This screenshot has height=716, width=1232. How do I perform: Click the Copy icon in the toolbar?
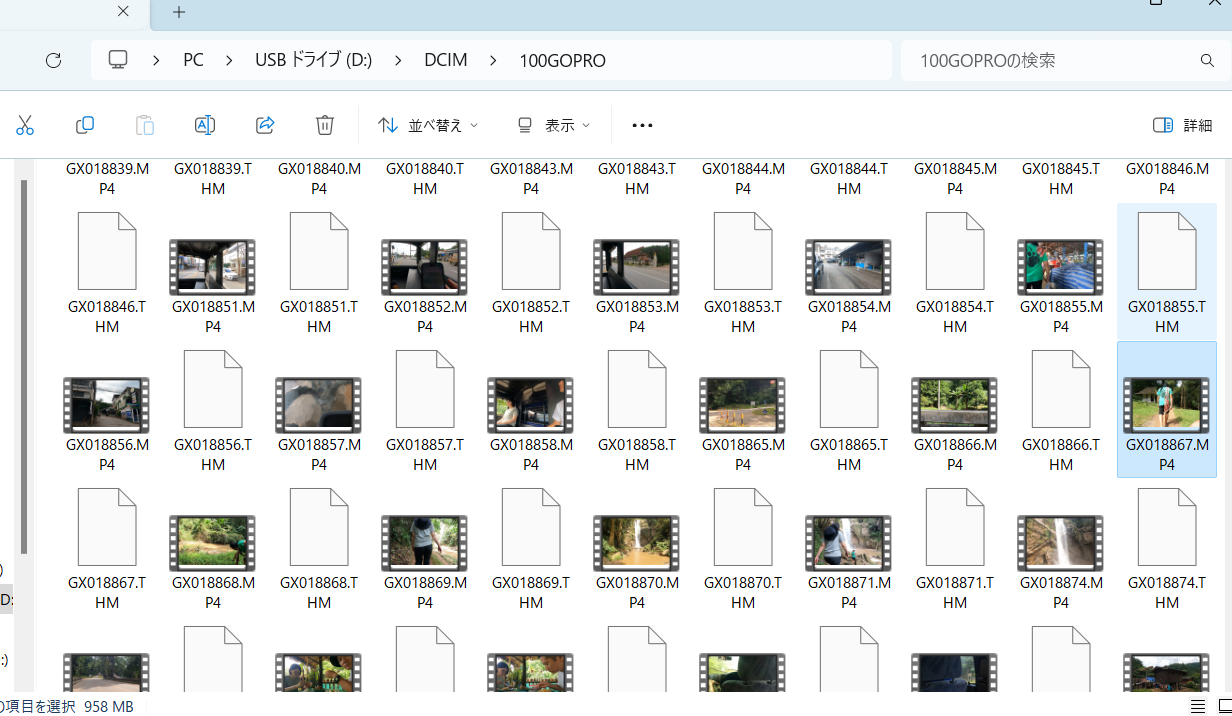point(85,125)
